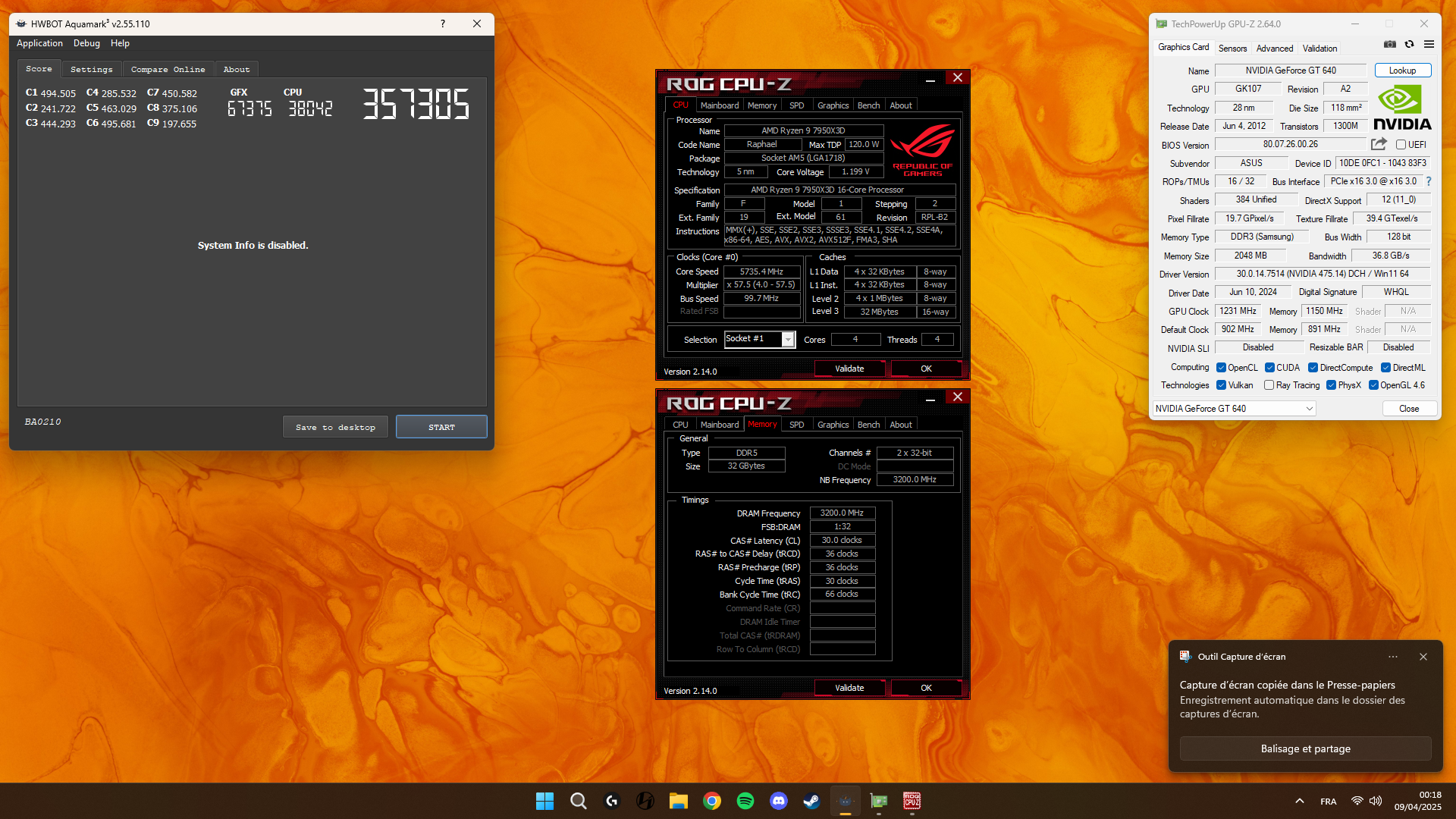1456x819 pixels.
Task: Toggle the UEFI checkbox
Action: pyautogui.click(x=1401, y=144)
